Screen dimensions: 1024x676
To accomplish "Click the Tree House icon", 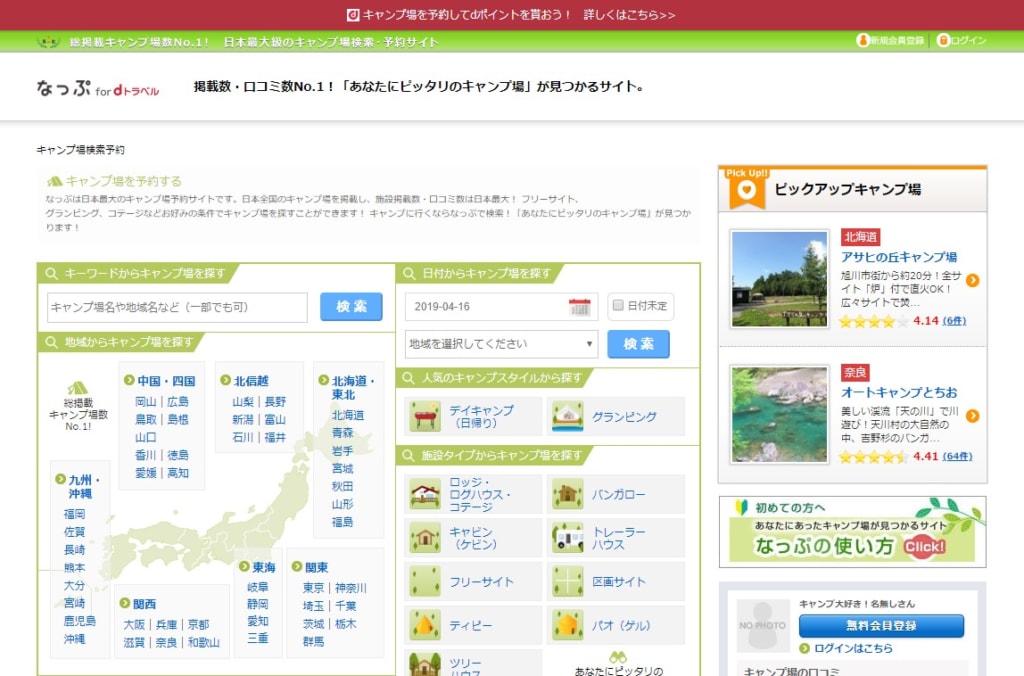I will [x=425, y=664].
